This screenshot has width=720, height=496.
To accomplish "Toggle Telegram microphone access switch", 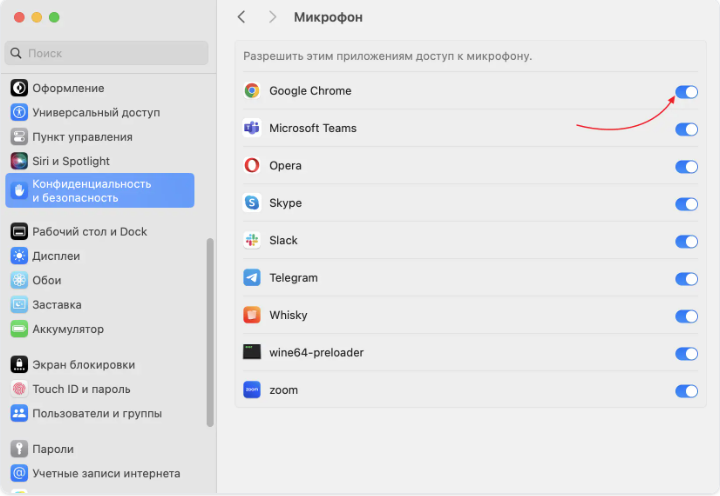I will point(686,279).
